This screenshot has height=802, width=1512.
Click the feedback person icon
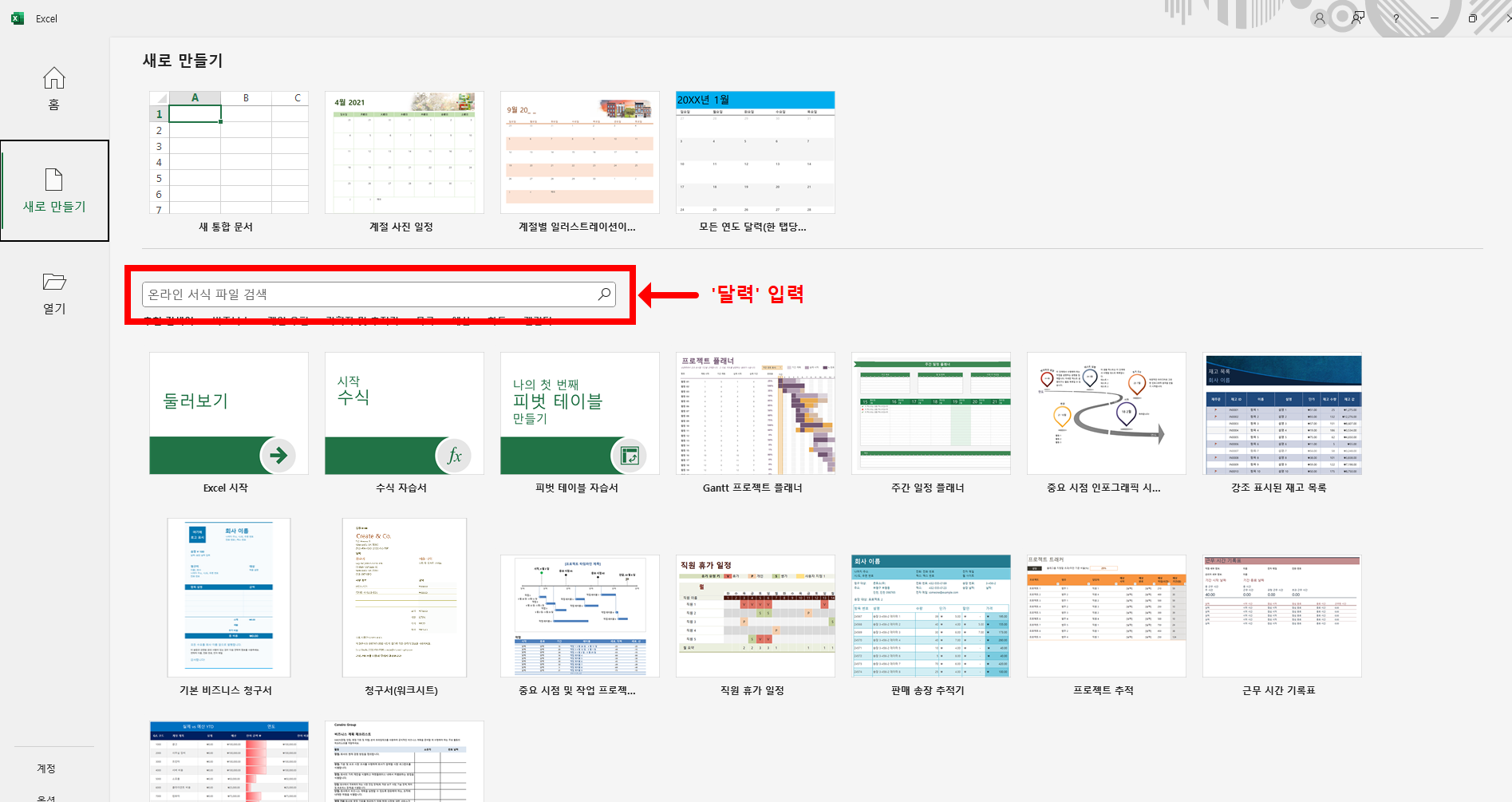tap(1357, 18)
